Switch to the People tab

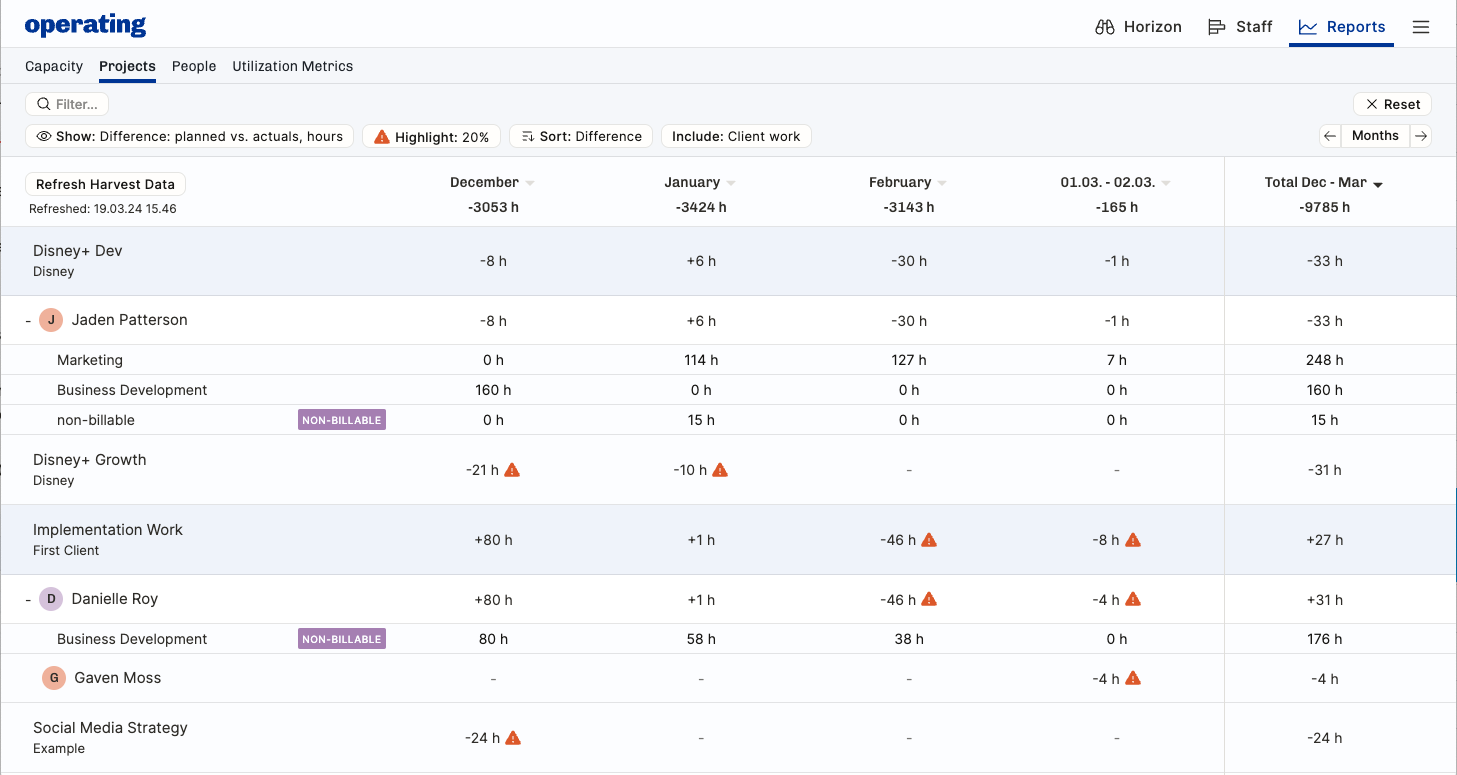(194, 66)
